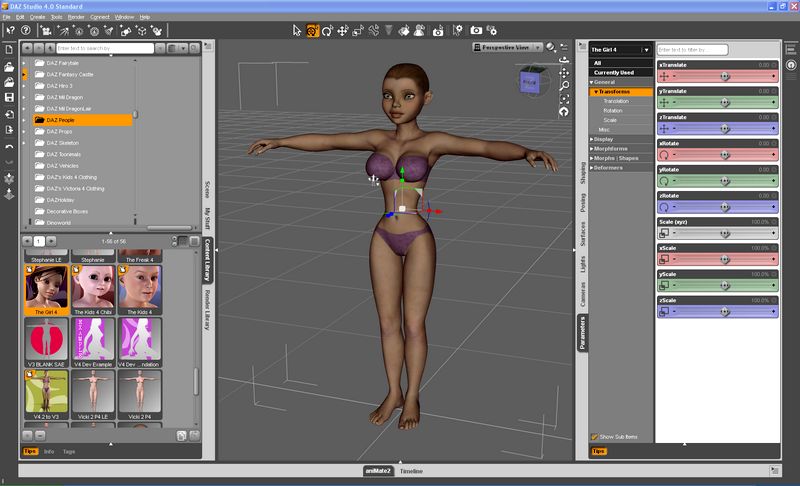The image size is (800, 486).
Task: Click the Tags button in content pane
Action: [x=69, y=452]
